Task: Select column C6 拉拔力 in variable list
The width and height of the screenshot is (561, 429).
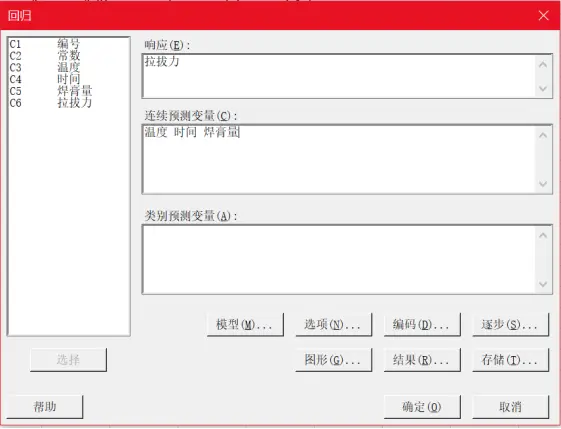Action: (x=68, y=103)
